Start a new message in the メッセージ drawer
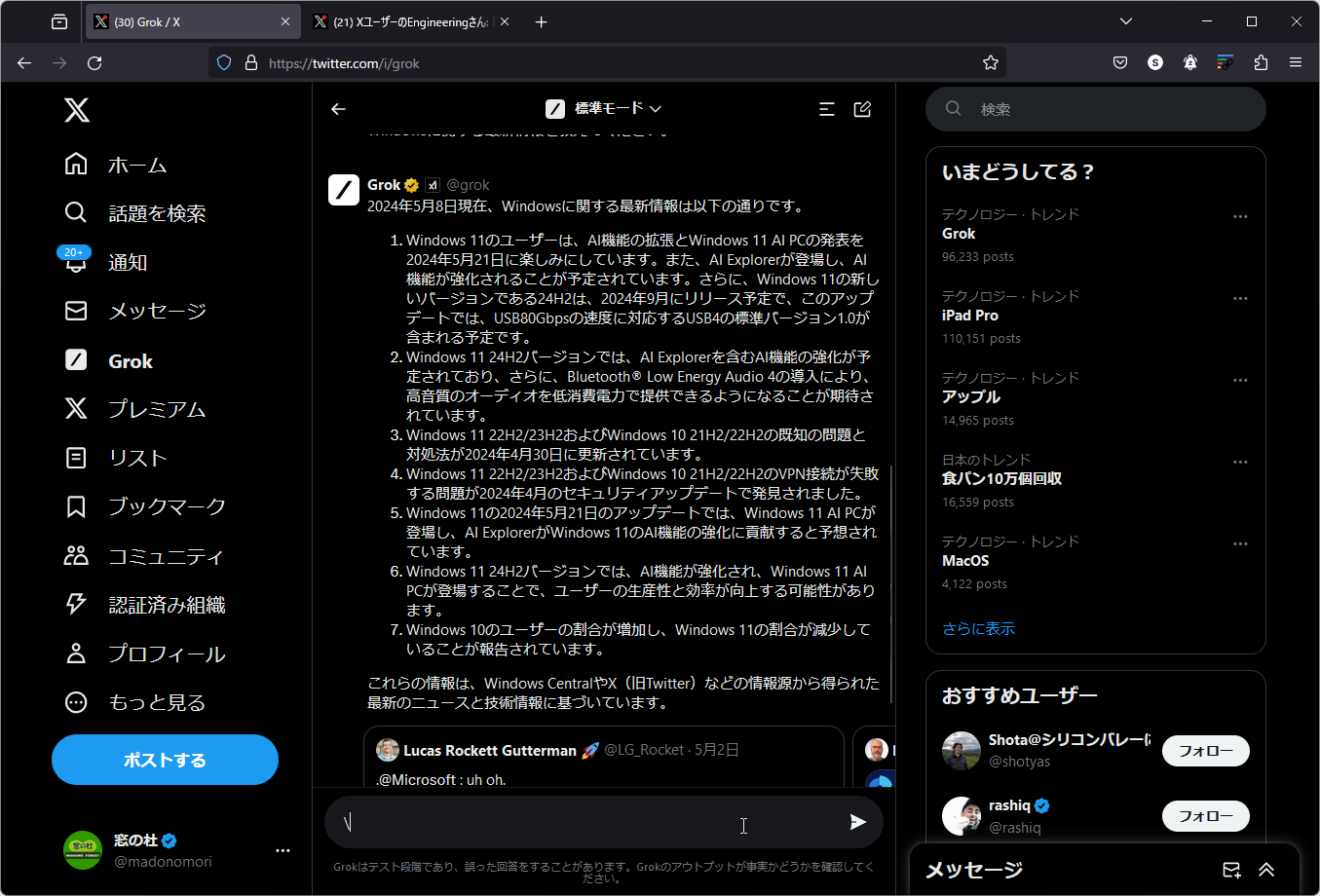 tap(1230, 869)
